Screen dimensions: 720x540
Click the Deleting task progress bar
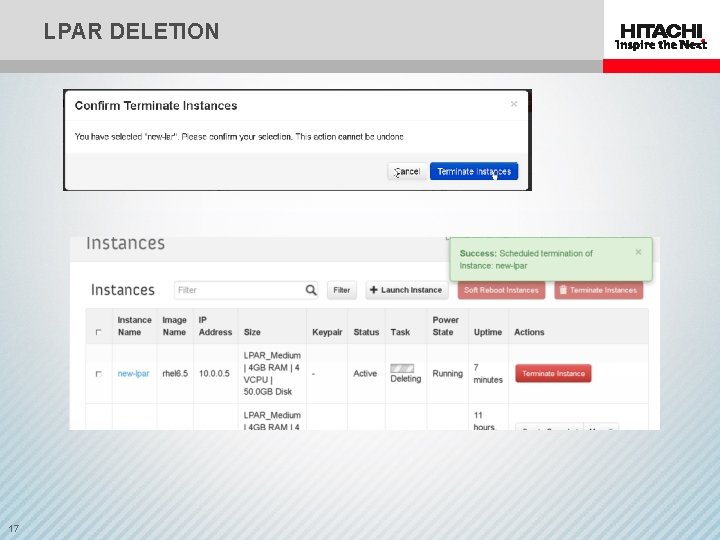[x=402, y=368]
